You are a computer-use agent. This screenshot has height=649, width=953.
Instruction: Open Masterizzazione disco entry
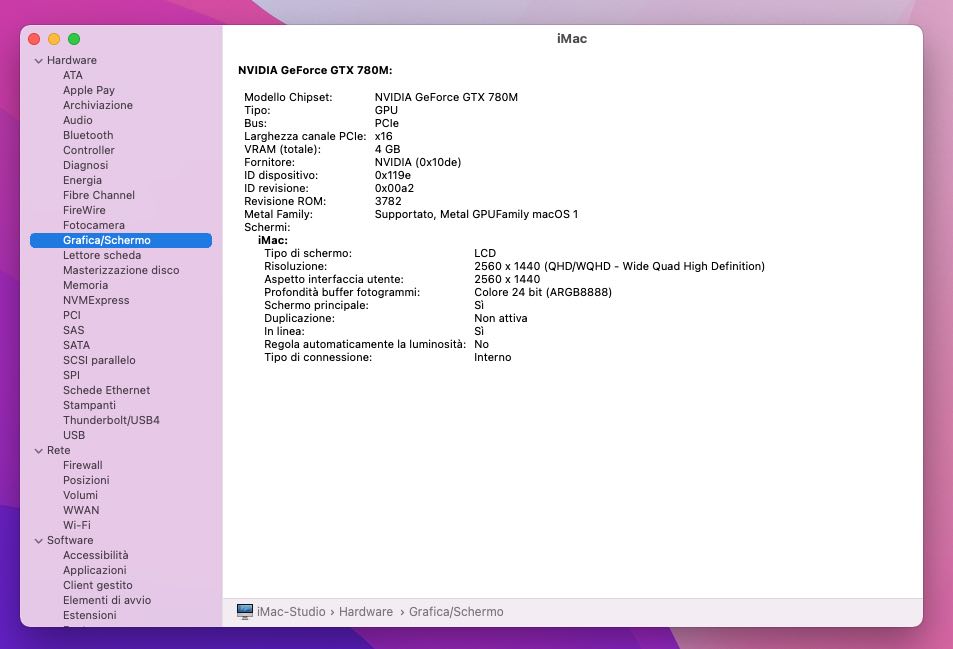121,270
